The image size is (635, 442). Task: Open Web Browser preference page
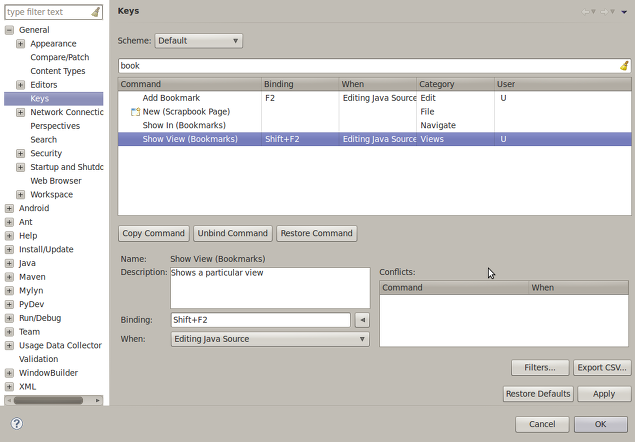click(56, 181)
